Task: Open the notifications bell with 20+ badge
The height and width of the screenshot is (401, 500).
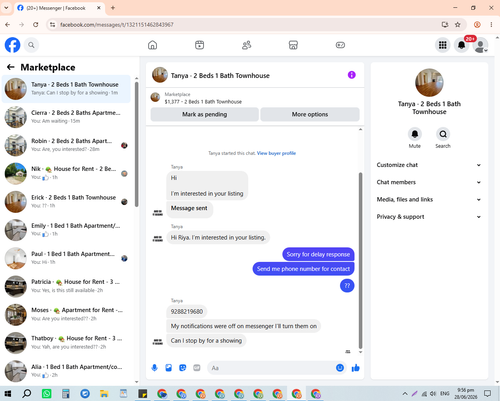Action: coord(462,45)
